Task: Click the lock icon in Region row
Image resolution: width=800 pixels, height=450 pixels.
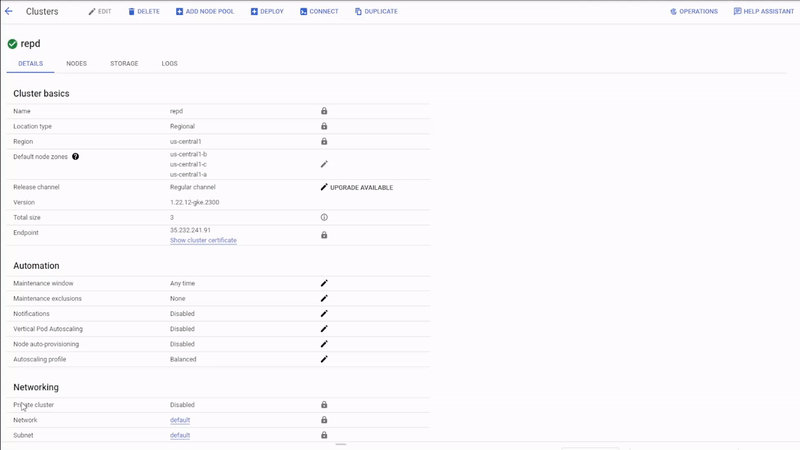Action: coord(324,141)
